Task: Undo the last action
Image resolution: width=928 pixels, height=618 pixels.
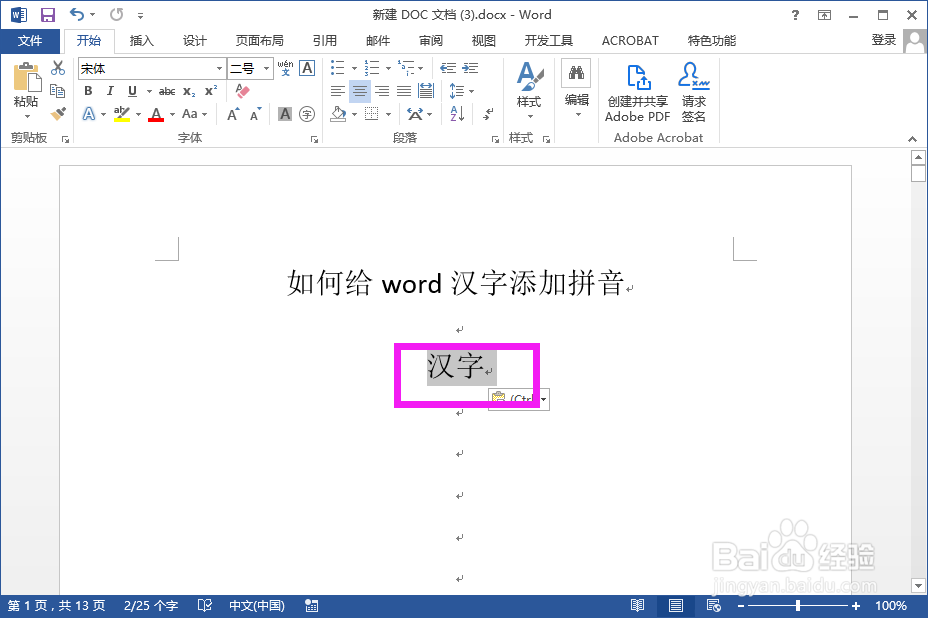Action: [76, 14]
